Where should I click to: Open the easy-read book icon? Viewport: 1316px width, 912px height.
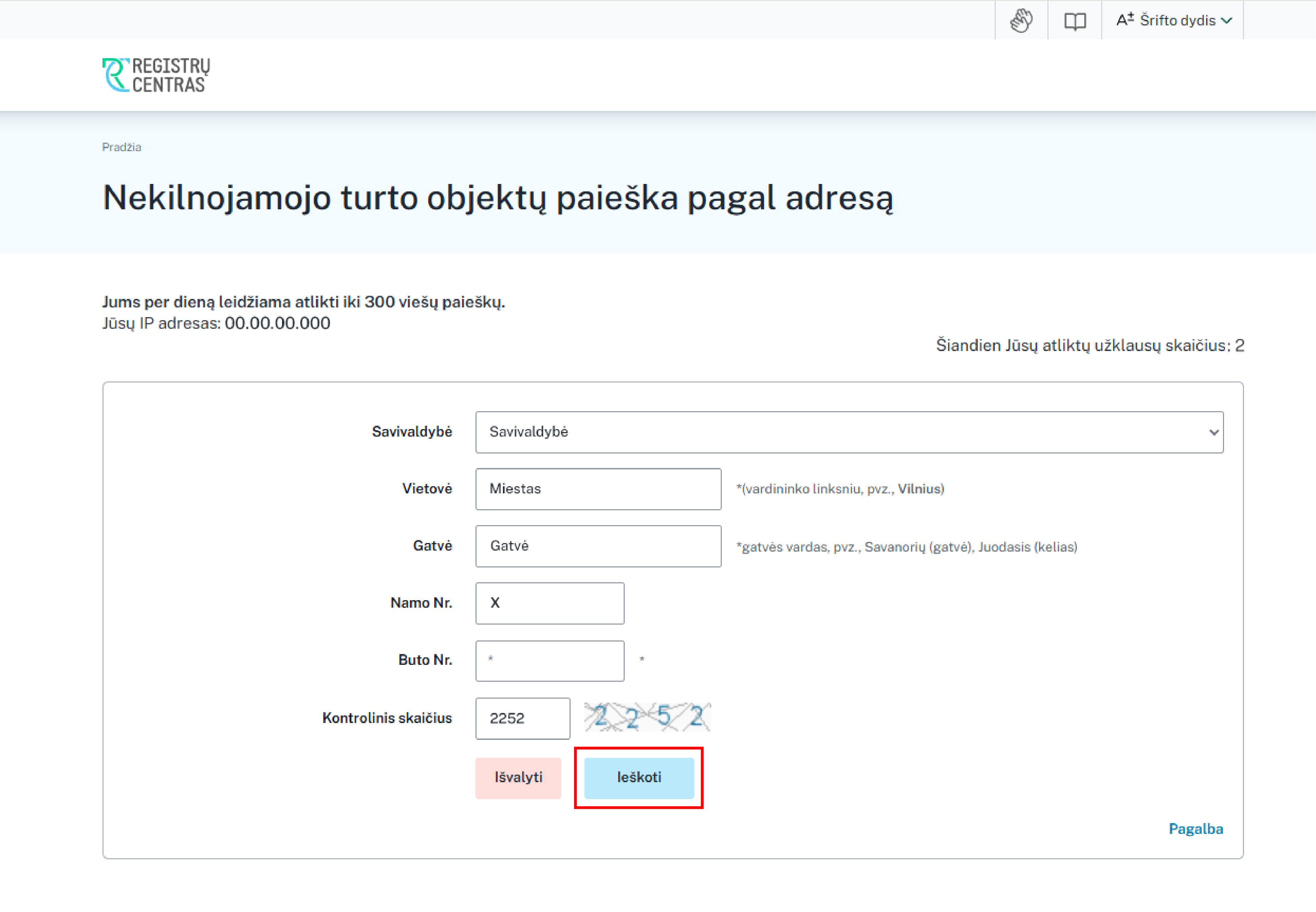click(x=1075, y=21)
